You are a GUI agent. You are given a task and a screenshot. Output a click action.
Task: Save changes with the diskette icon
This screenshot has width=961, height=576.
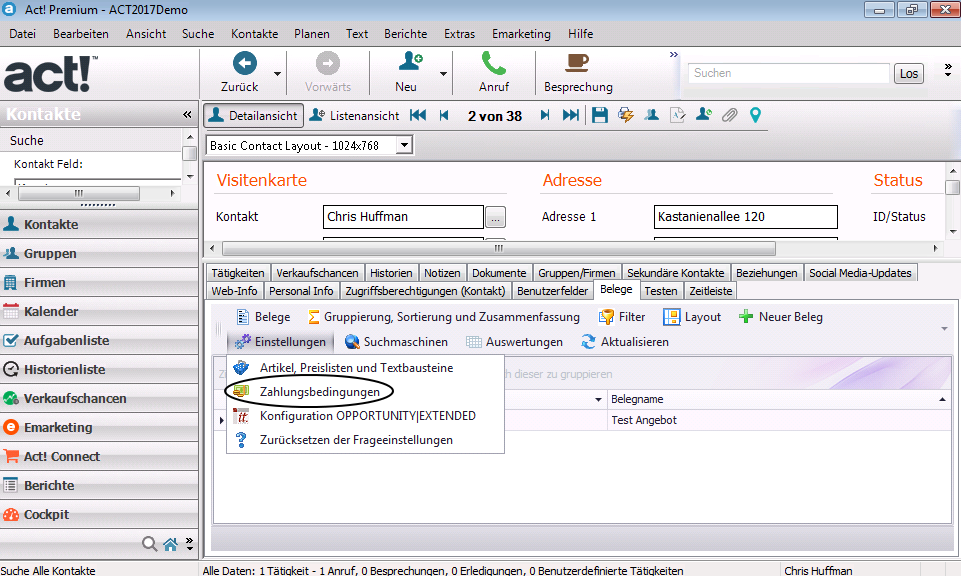[x=599, y=115]
